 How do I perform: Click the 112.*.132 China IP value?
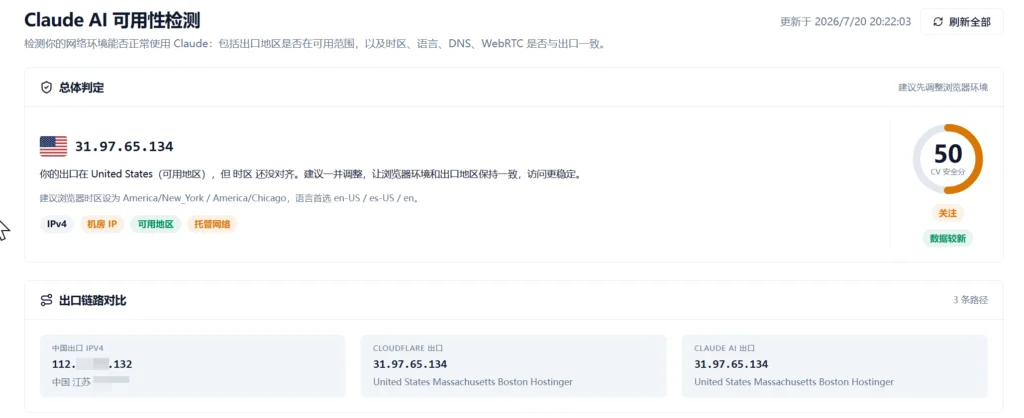[x=92, y=364]
